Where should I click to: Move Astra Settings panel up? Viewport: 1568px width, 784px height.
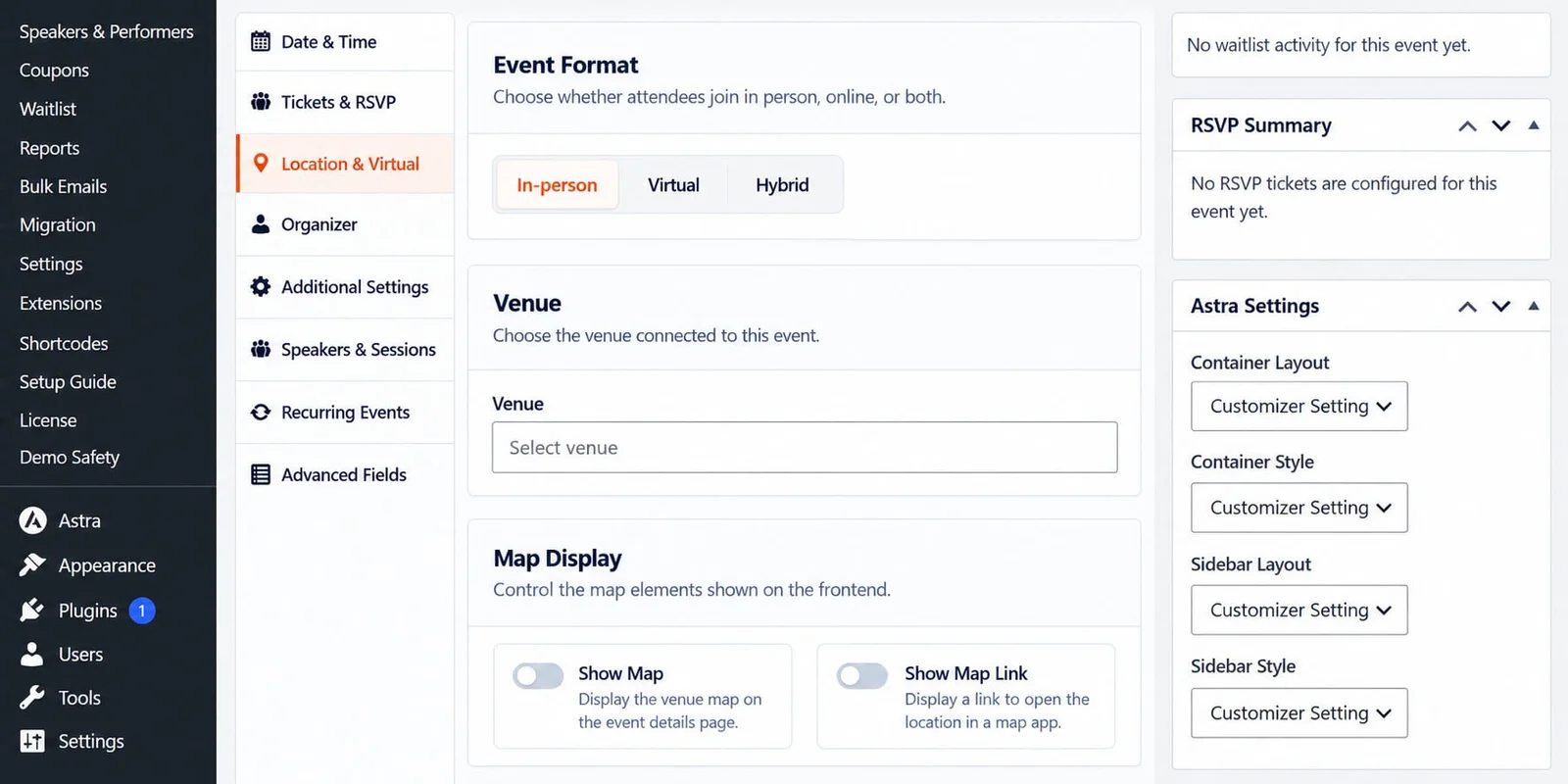(1467, 306)
